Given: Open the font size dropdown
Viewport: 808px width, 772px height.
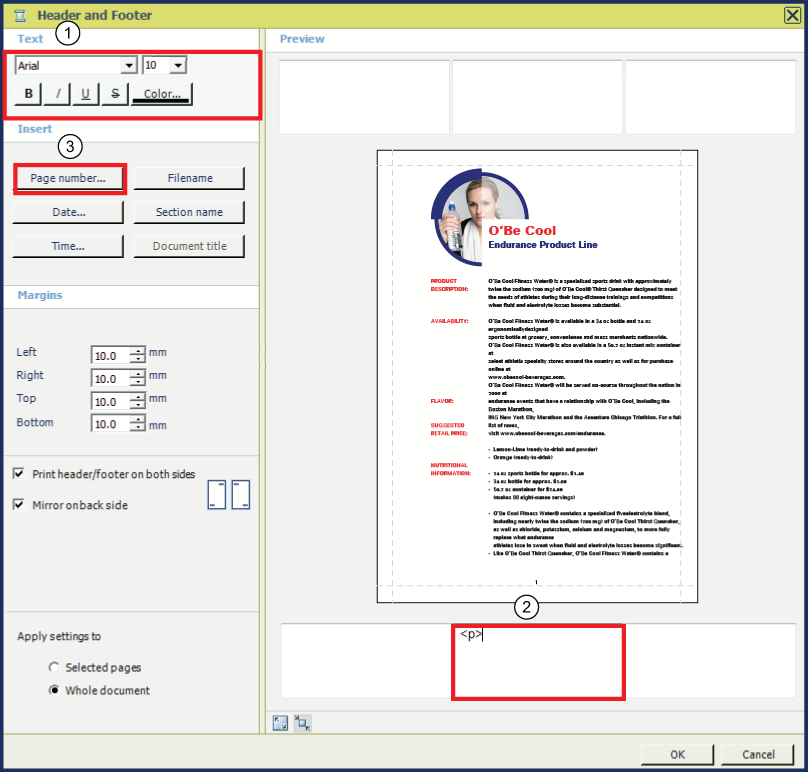Looking at the screenshot, I should (x=178, y=65).
